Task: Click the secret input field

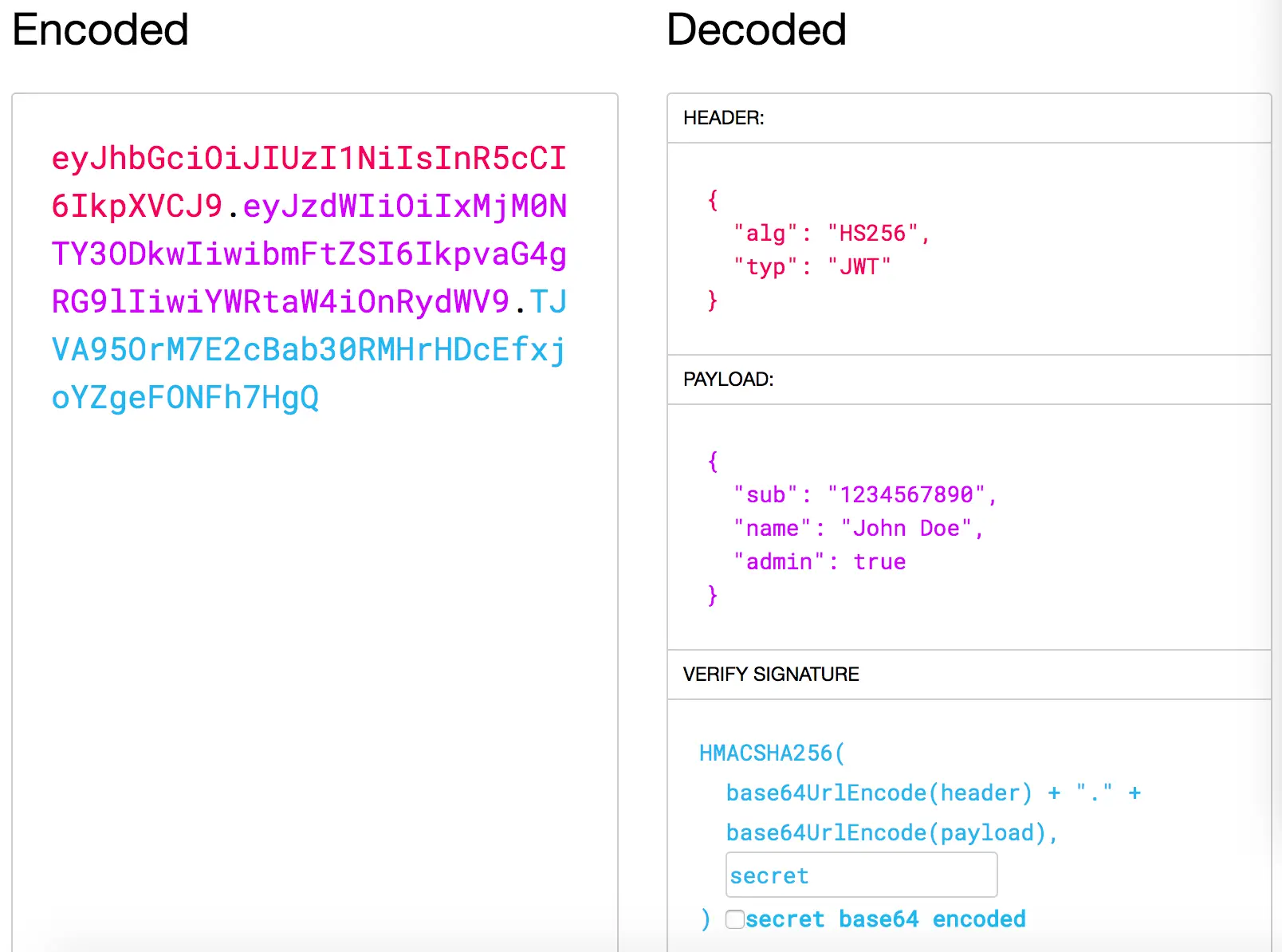Action: pyautogui.click(x=861, y=875)
